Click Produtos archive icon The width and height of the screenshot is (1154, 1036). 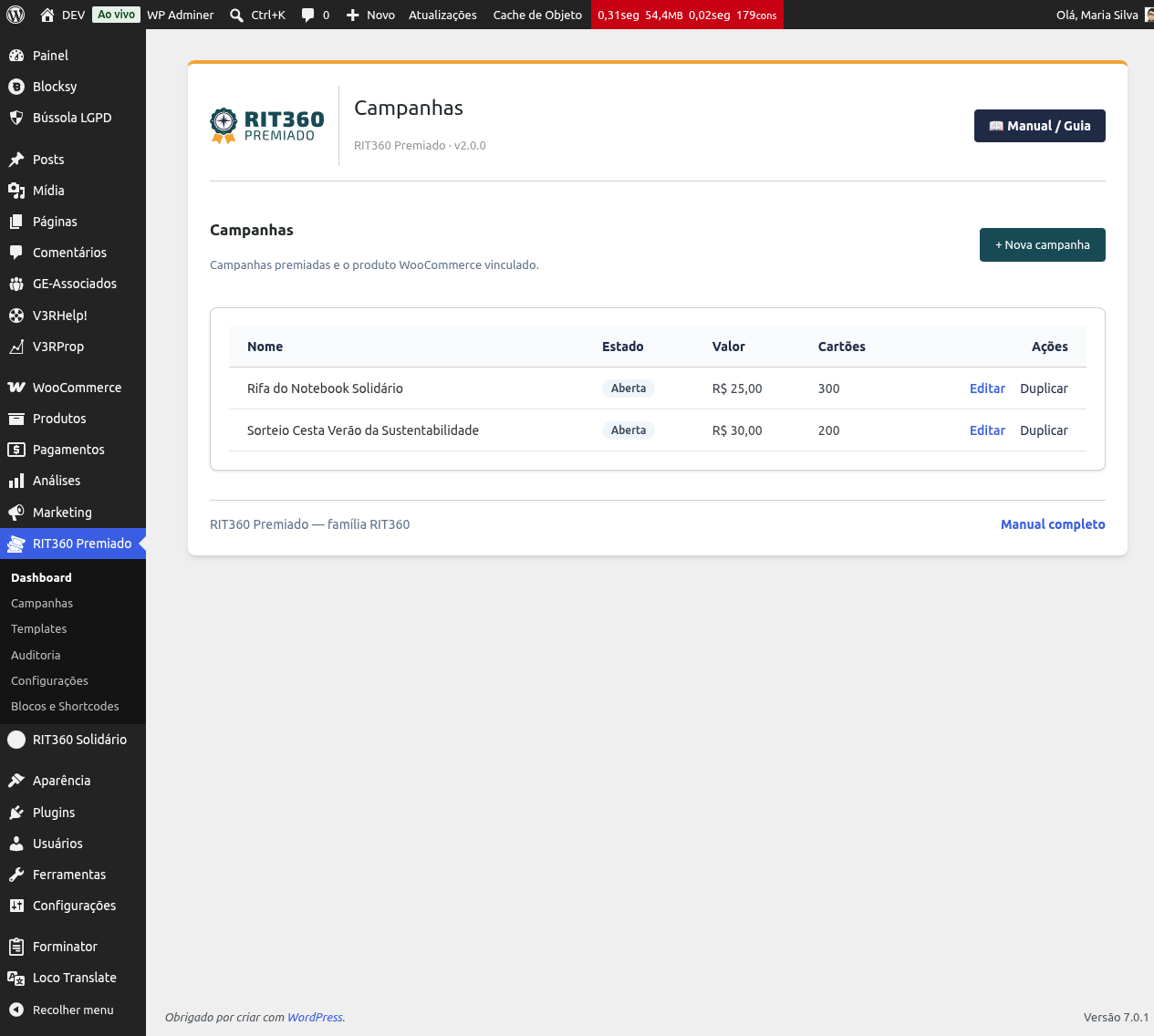pos(16,419)
